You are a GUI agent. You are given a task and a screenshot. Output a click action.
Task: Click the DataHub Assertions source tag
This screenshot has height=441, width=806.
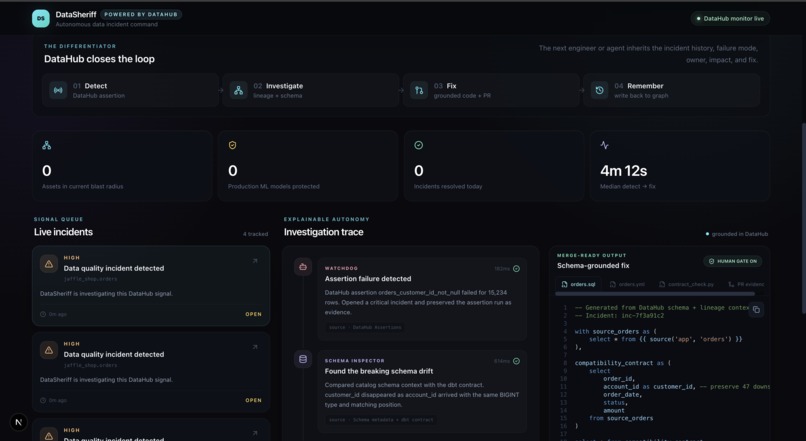(x=365, y=327)
